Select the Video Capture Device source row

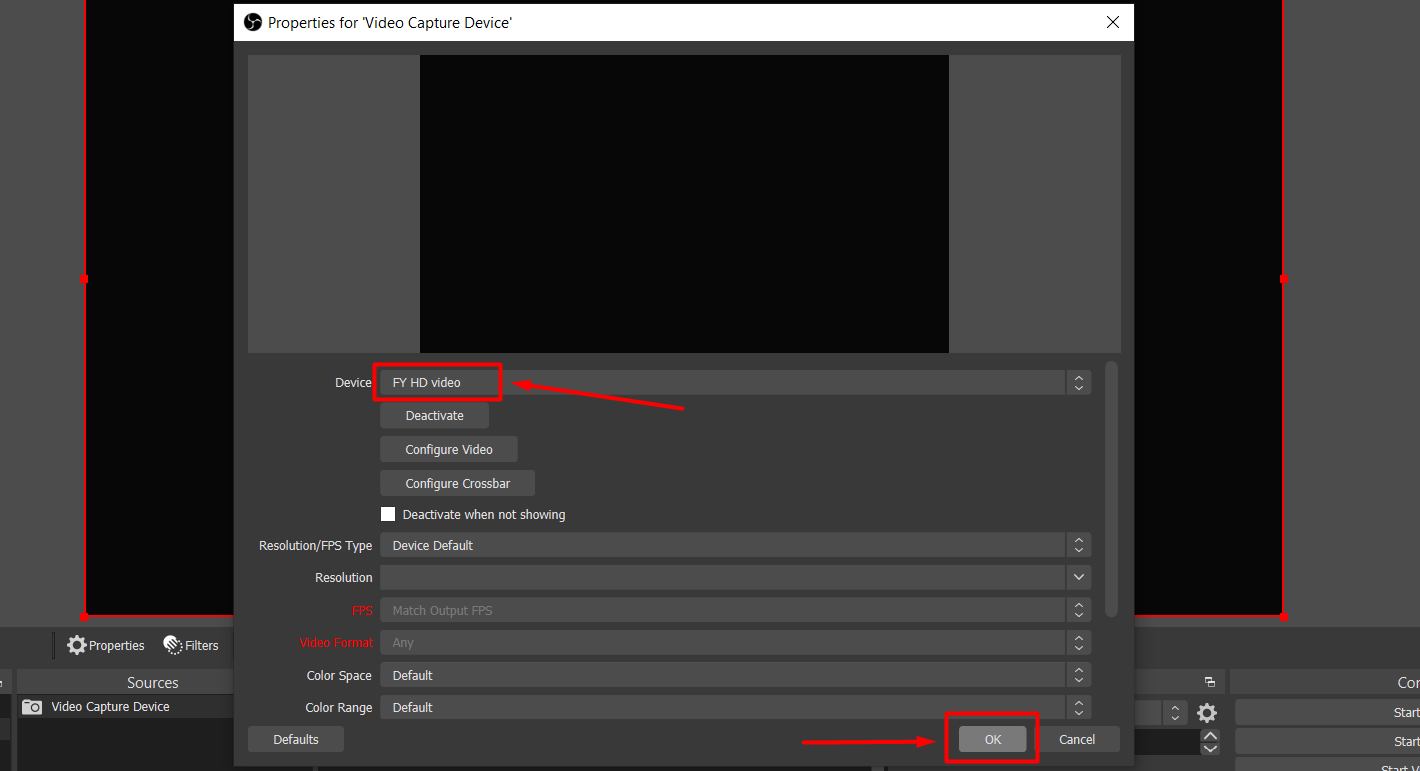(x=125, y=707)
